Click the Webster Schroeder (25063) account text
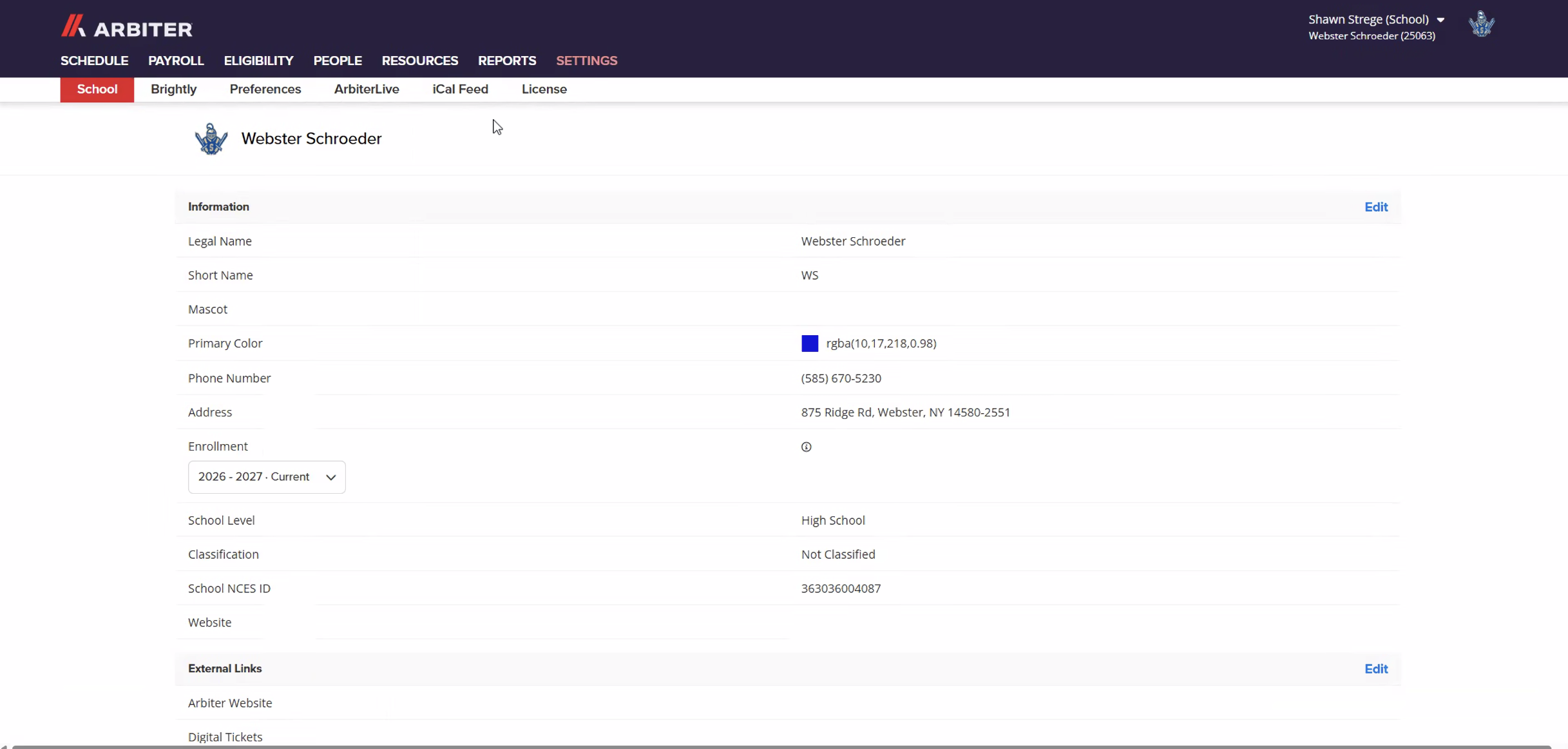 point(1372,36)
